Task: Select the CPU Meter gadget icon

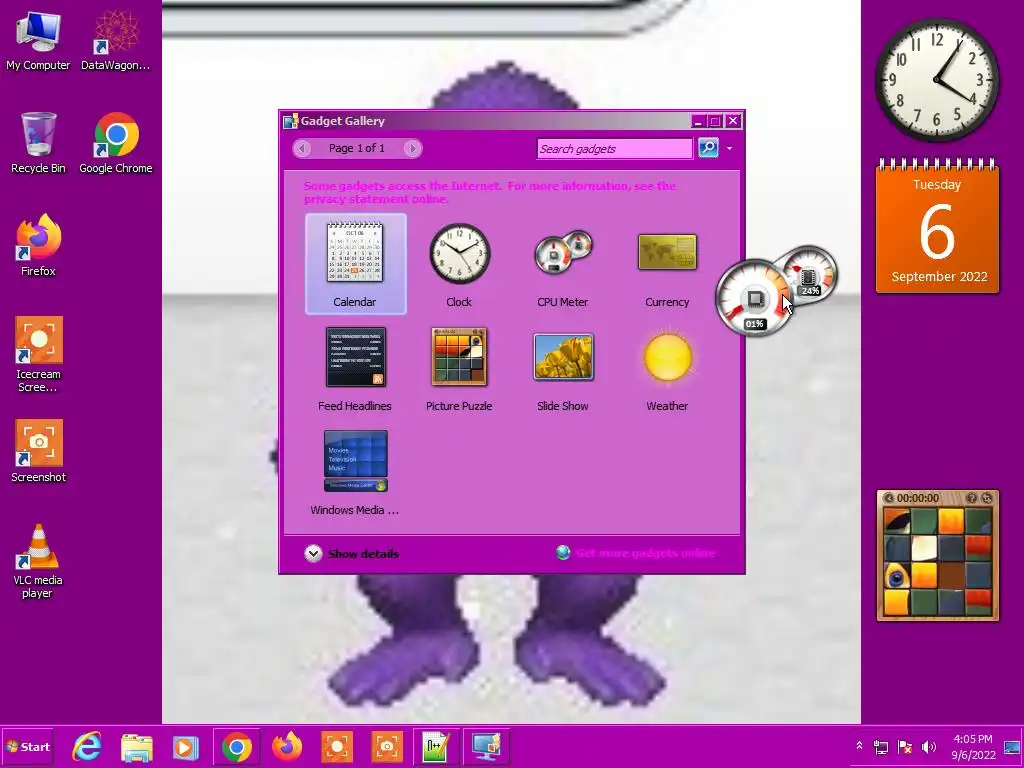Action: [x=563, y=253]
